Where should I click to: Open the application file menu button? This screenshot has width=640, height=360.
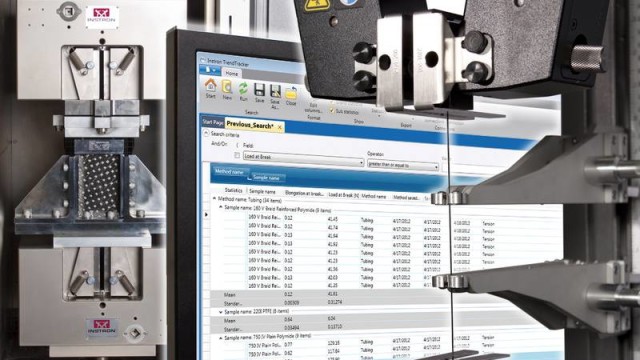point(210,70)
